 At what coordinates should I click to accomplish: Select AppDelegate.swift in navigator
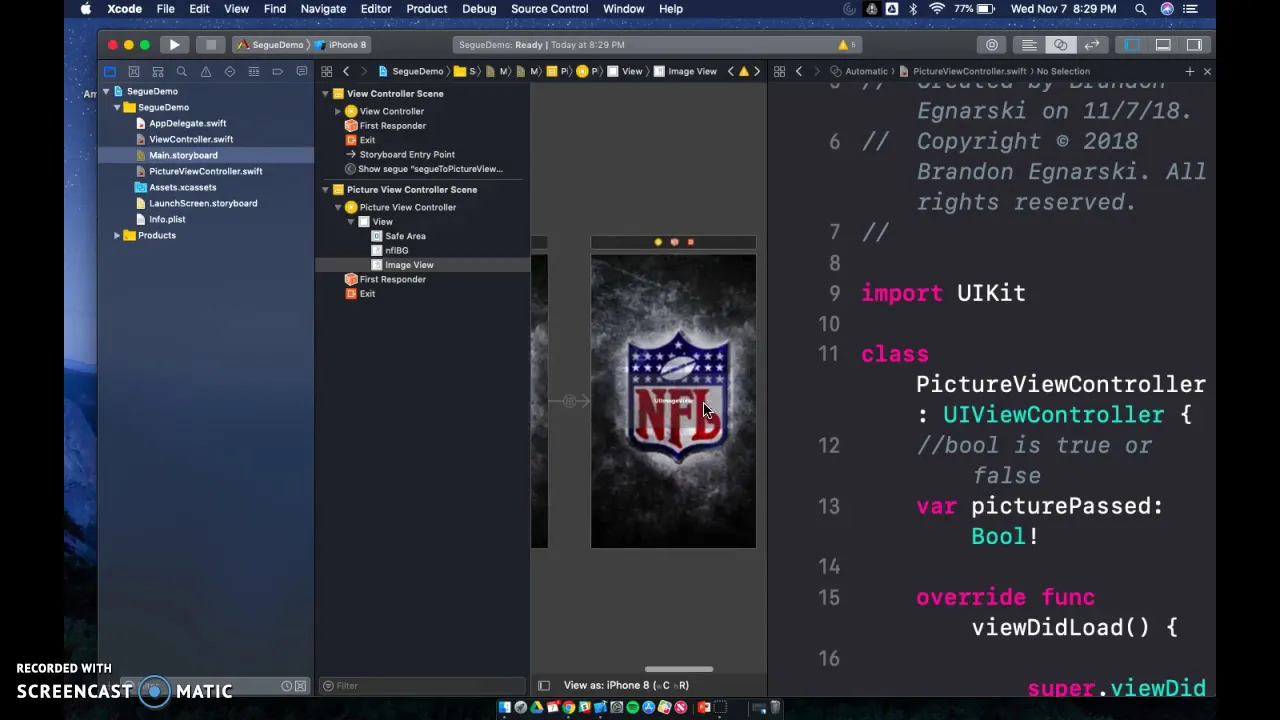[187, 123]
